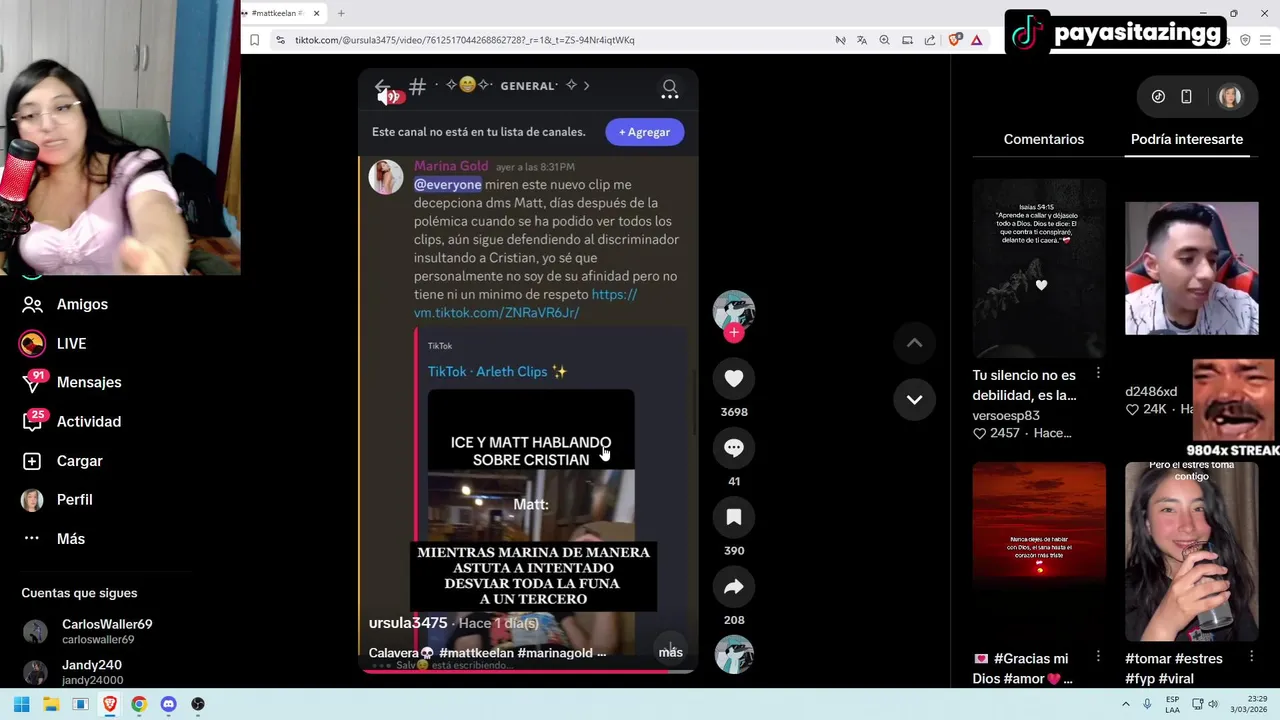
Task: Click taskbar volume speaker icon
Action: (1213, 704)
